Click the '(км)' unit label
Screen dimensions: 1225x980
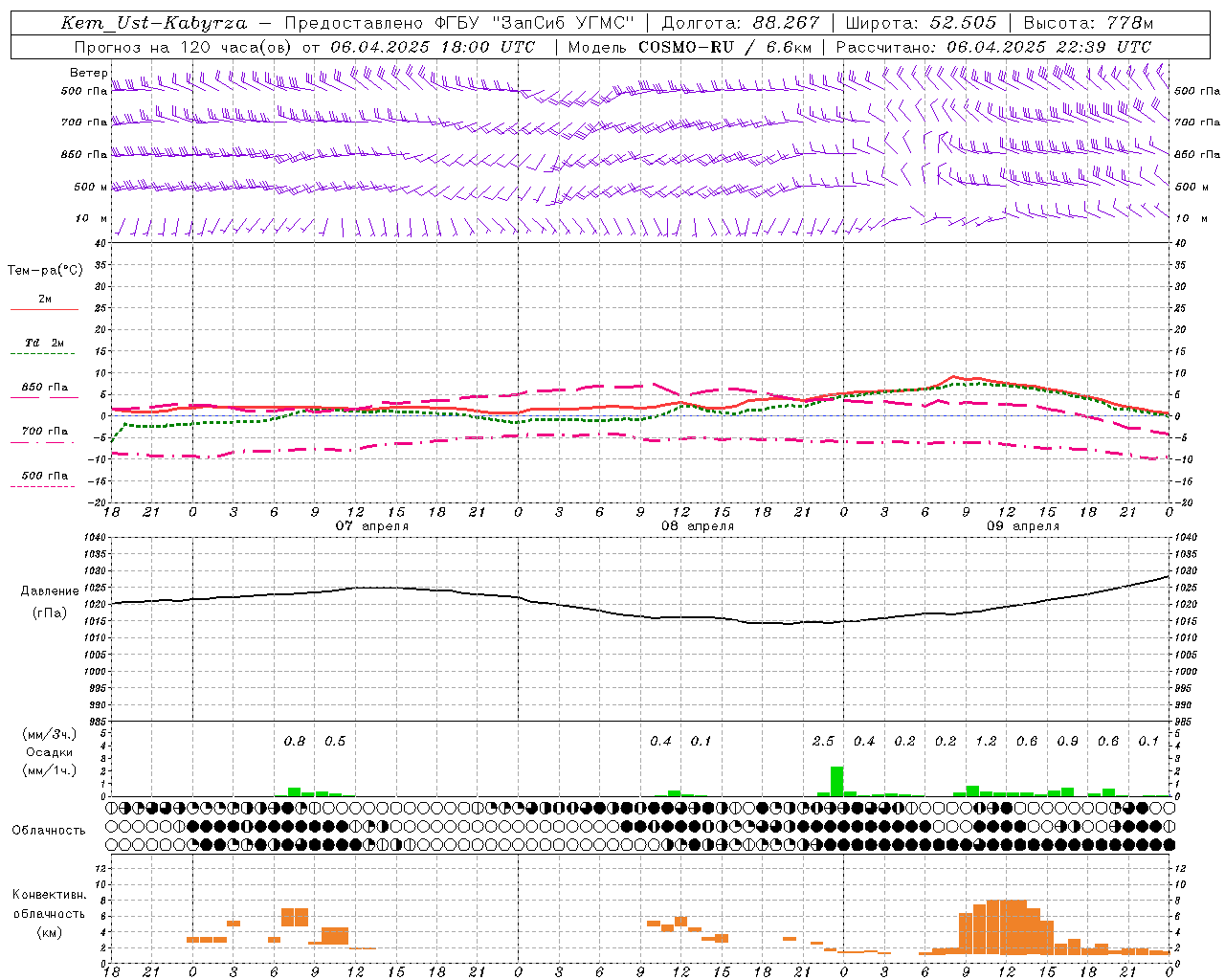tap(50, 932)
